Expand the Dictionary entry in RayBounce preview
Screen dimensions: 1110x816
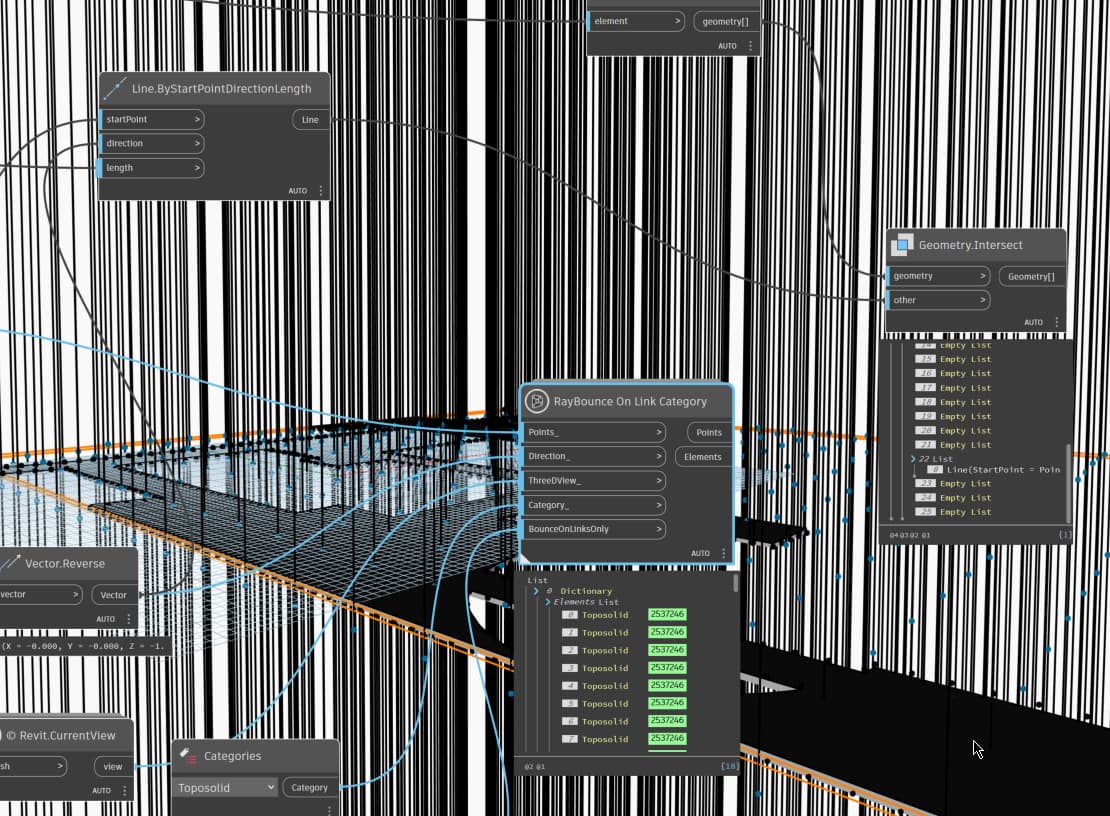(x=536, y=591)
